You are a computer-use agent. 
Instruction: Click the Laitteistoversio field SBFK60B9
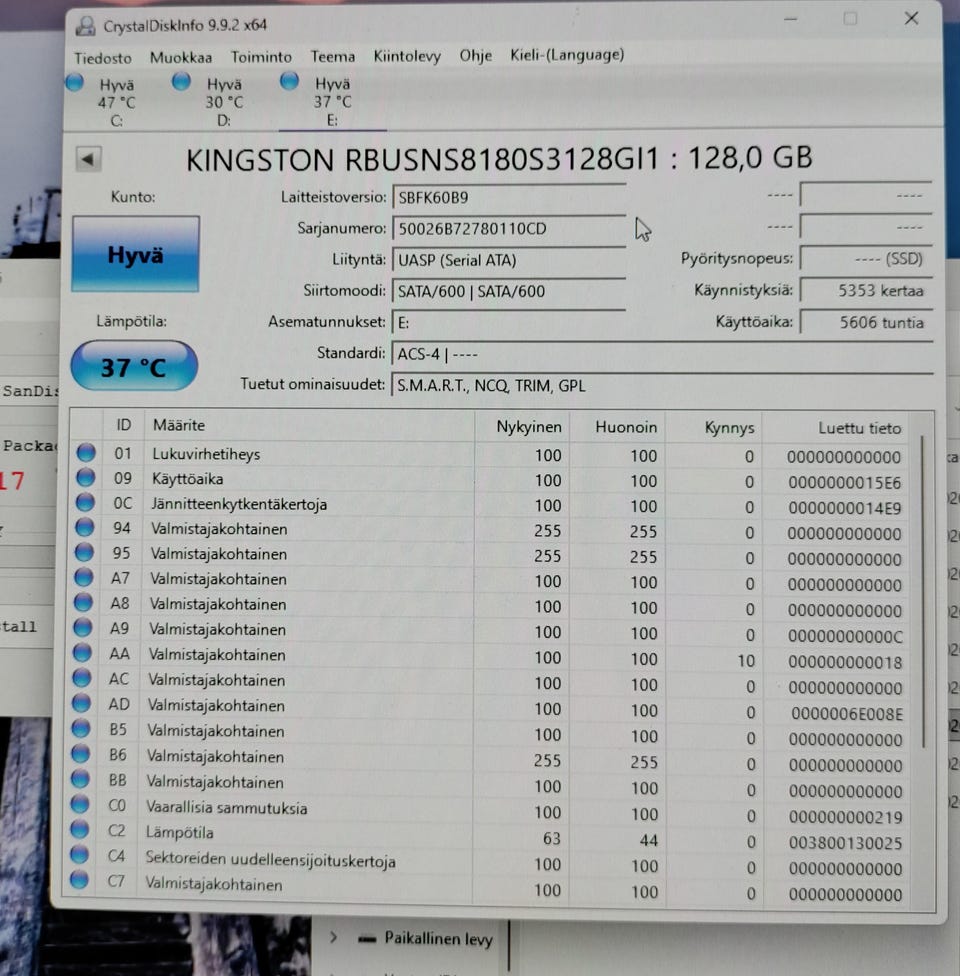point(509,197)
